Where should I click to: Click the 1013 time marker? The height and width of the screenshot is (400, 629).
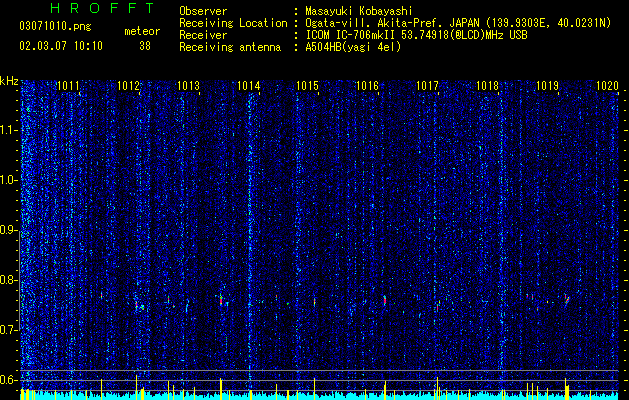(188, 85)
